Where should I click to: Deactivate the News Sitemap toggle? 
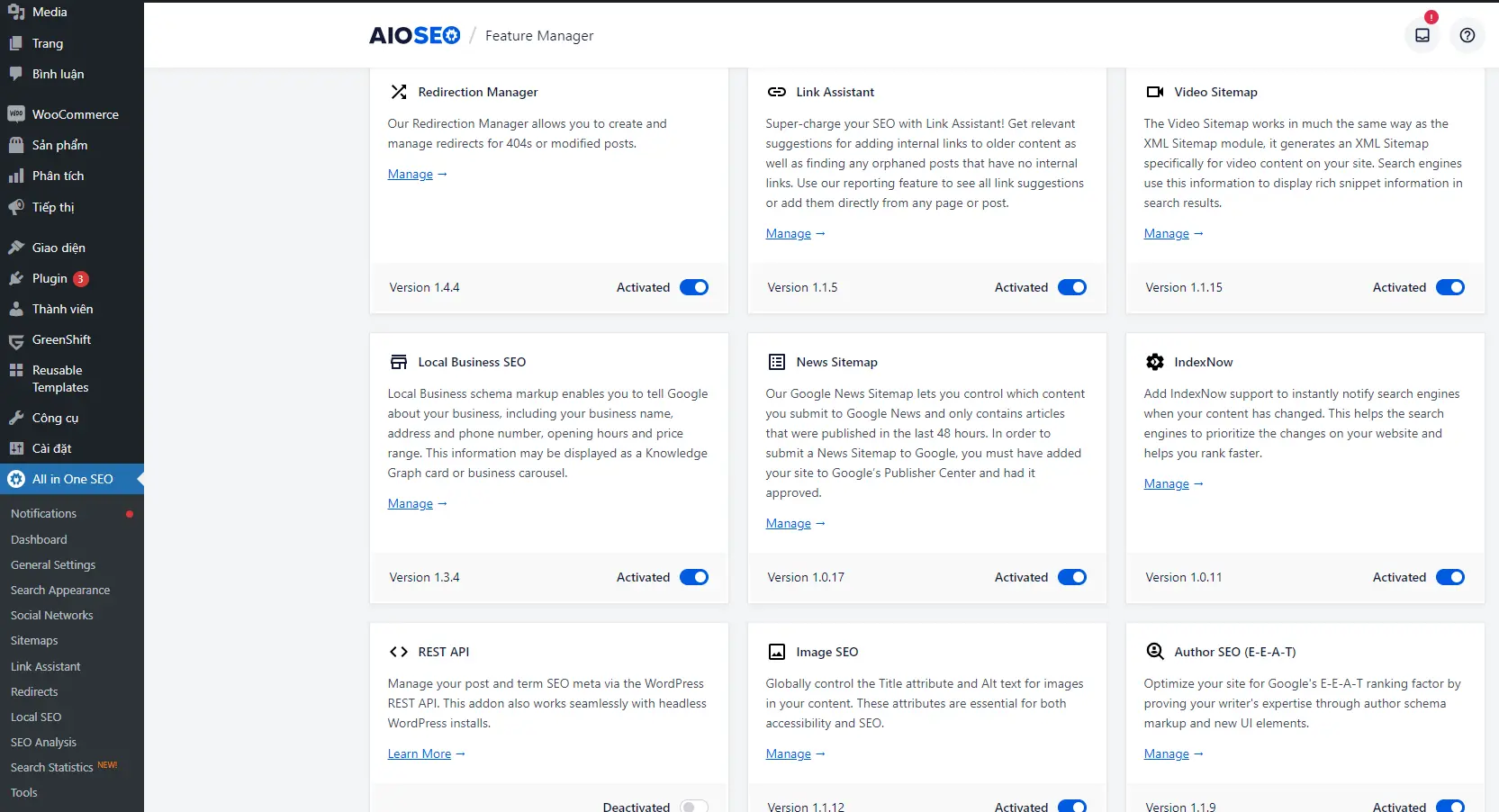tap(1072, 577)
